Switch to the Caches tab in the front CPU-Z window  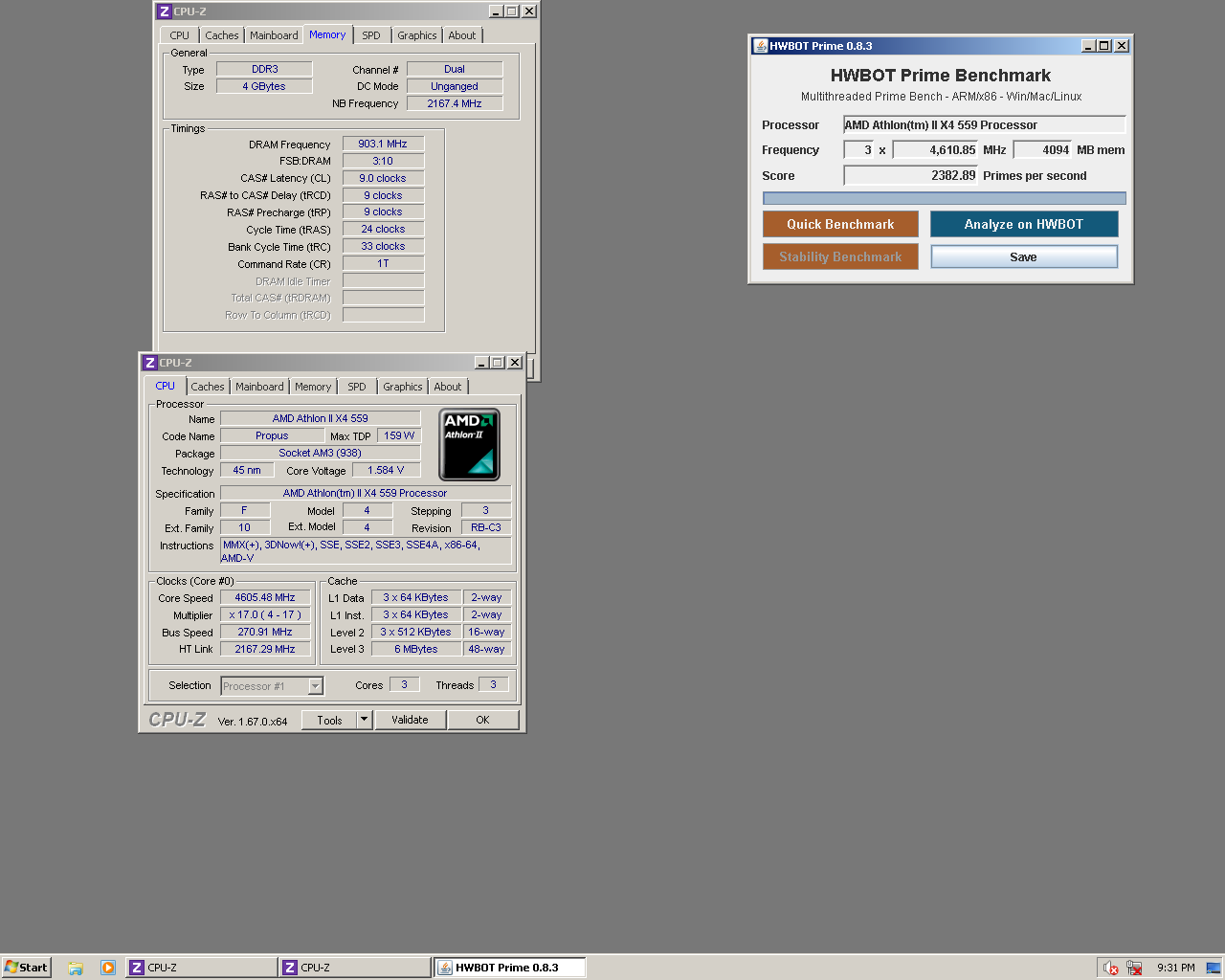click(208, 387)
